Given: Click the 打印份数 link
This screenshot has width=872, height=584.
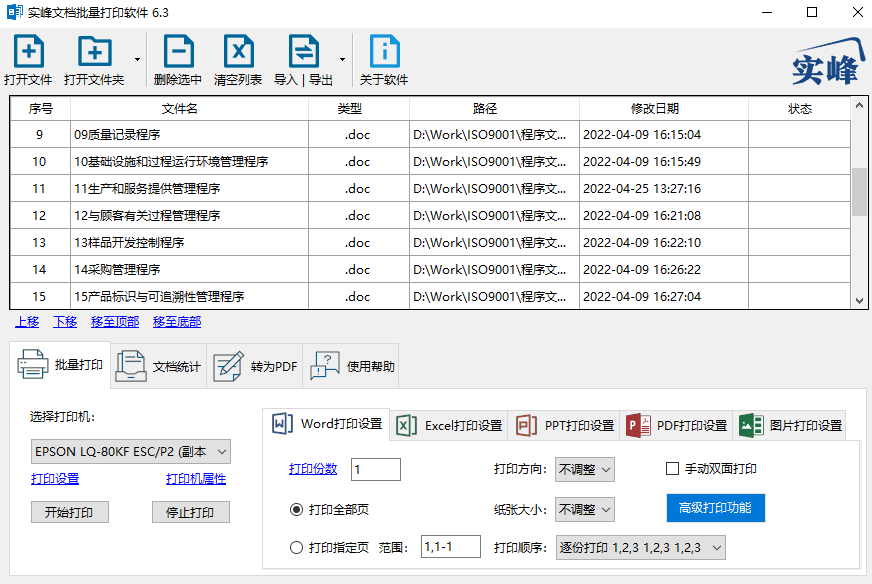Looking at the screenshot, I should [313, 469].
